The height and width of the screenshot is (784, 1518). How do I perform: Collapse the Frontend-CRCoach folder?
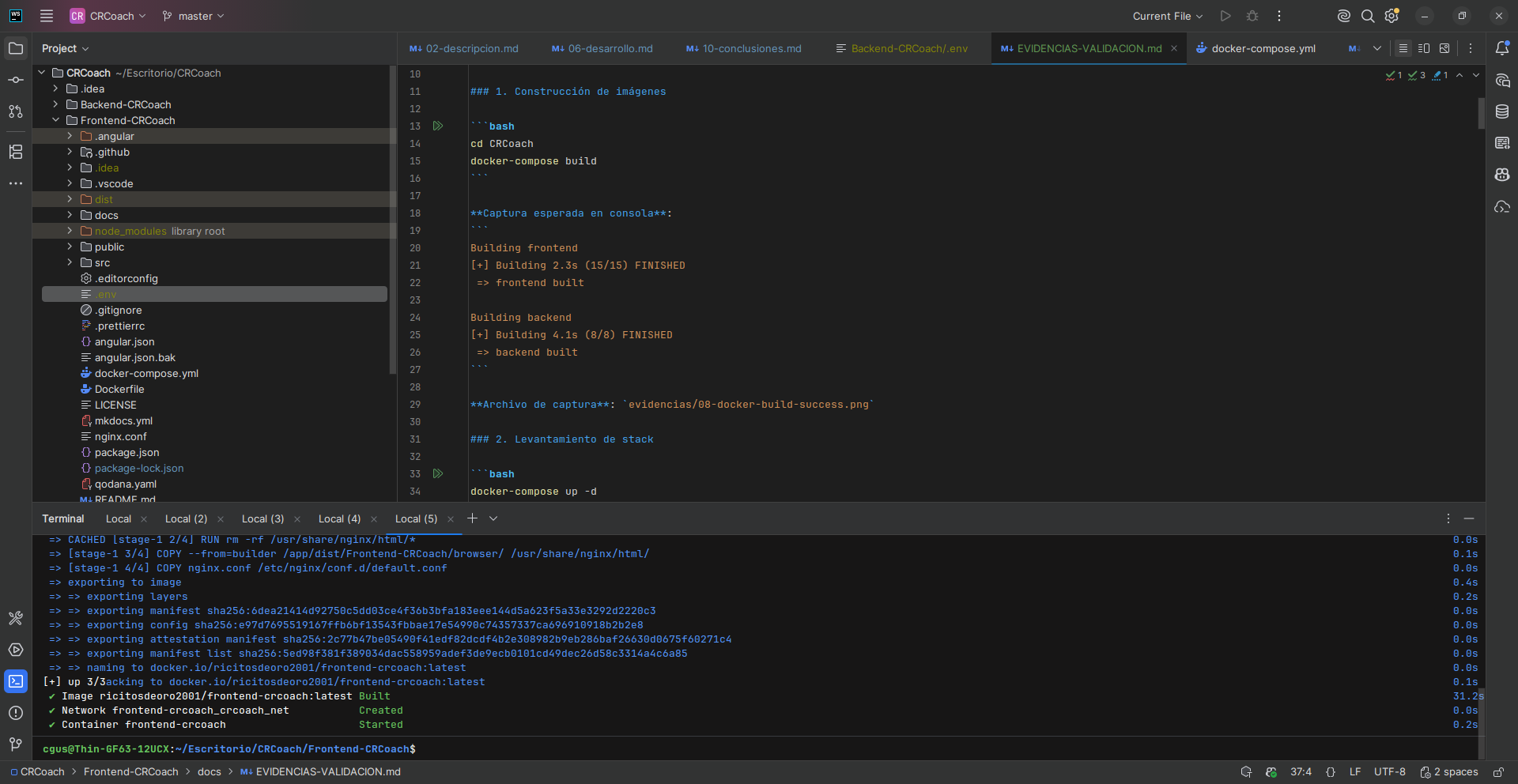(55, 120)
